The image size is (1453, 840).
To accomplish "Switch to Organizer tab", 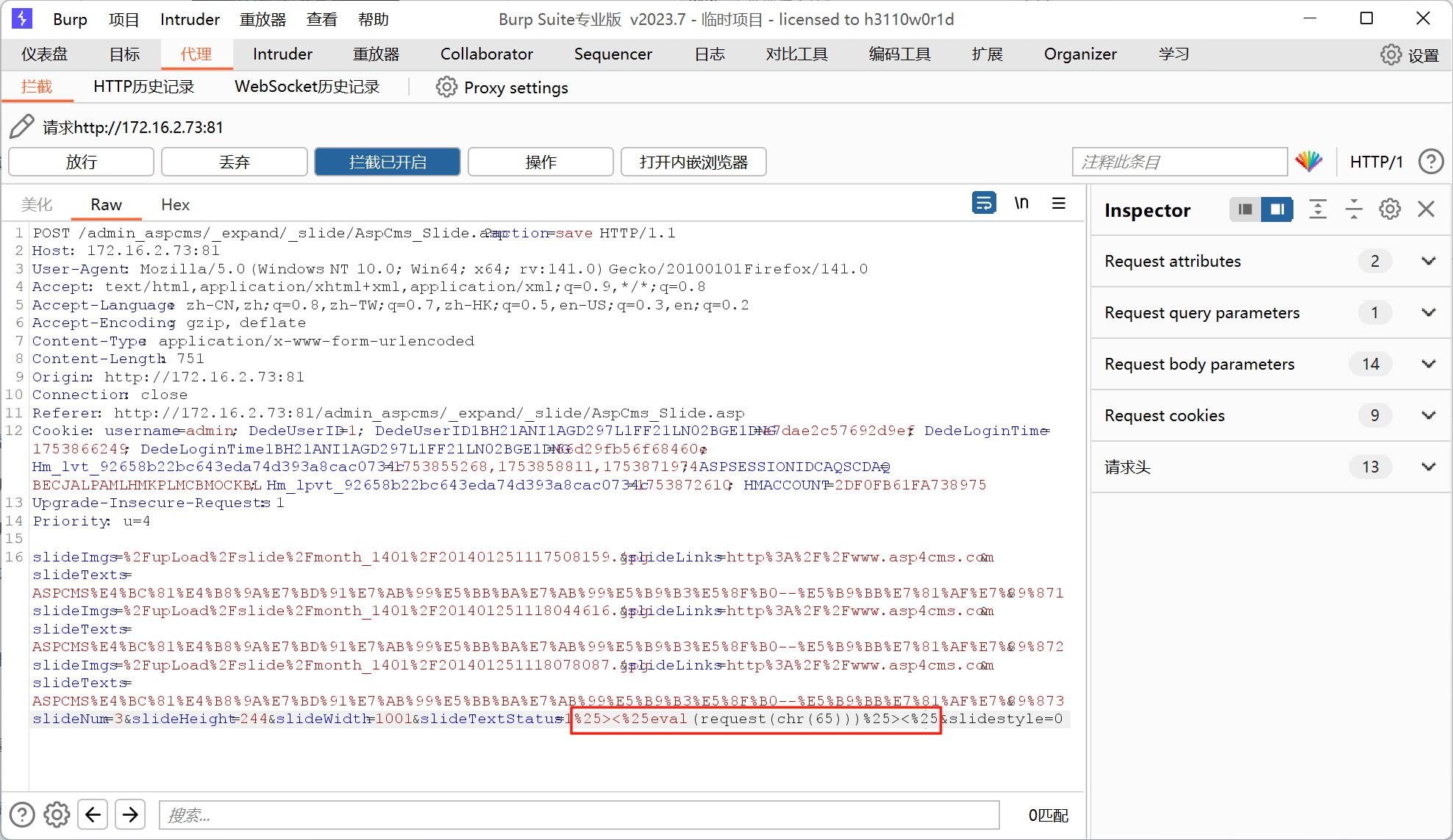I will click(1080, 54).
